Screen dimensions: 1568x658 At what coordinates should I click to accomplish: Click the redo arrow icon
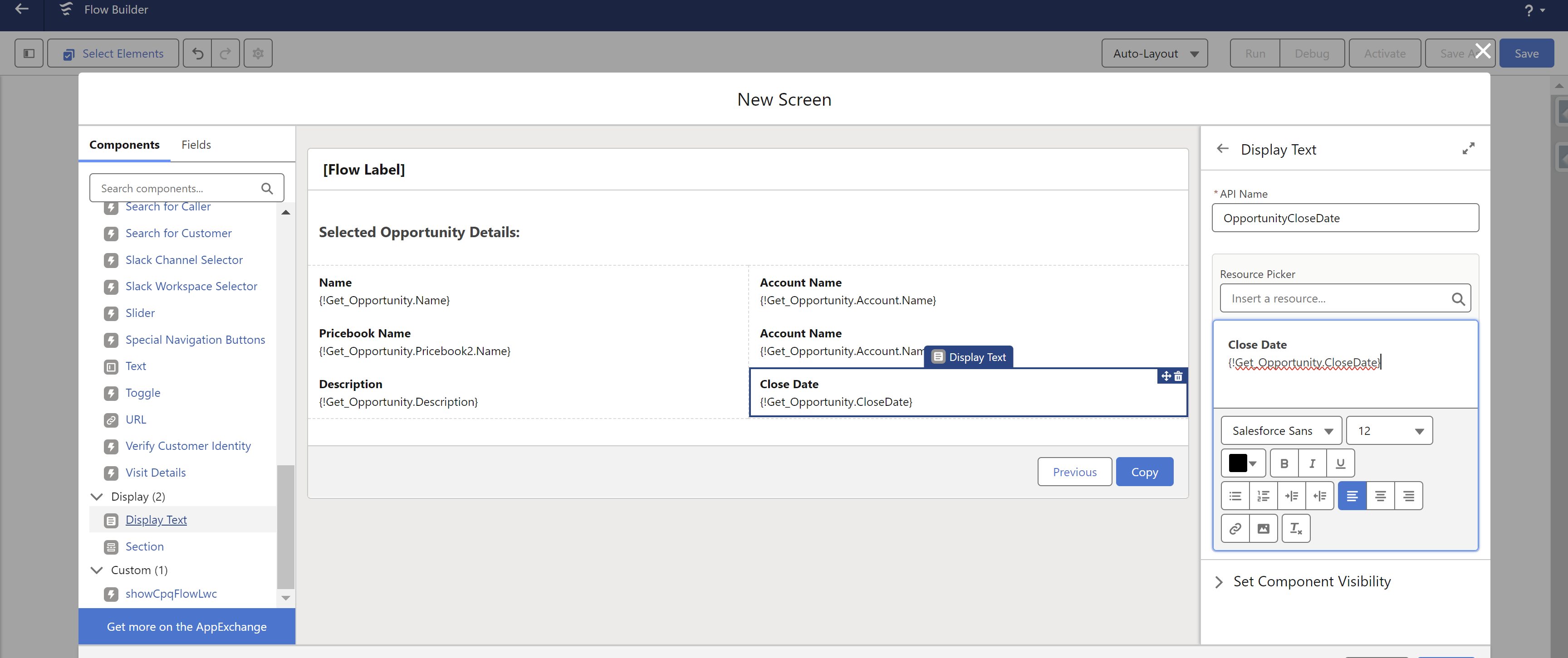(x=225, y=54)
